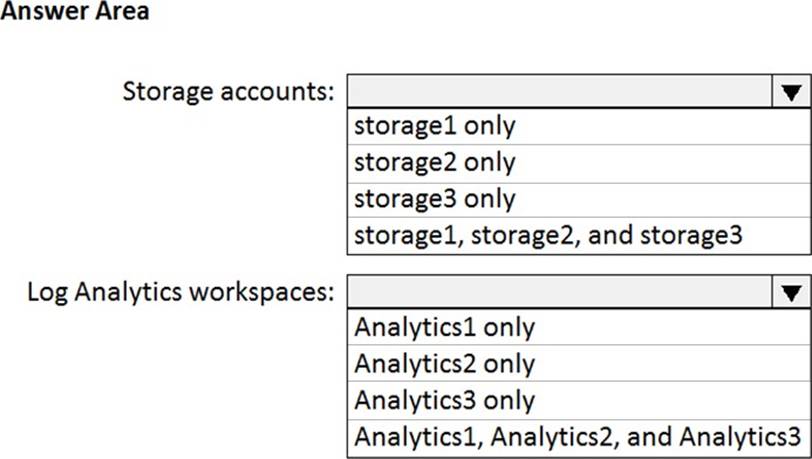The image size is (812, 459).
Task: Select 'Analytics1, Analytics2, and Analytics3' option
Action: (x=577, y=437)
